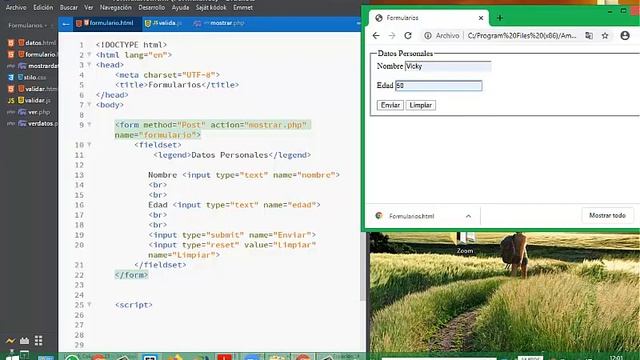Open the Extension Manager brick icon
This screenshot has height=360, width=640.
24,340
